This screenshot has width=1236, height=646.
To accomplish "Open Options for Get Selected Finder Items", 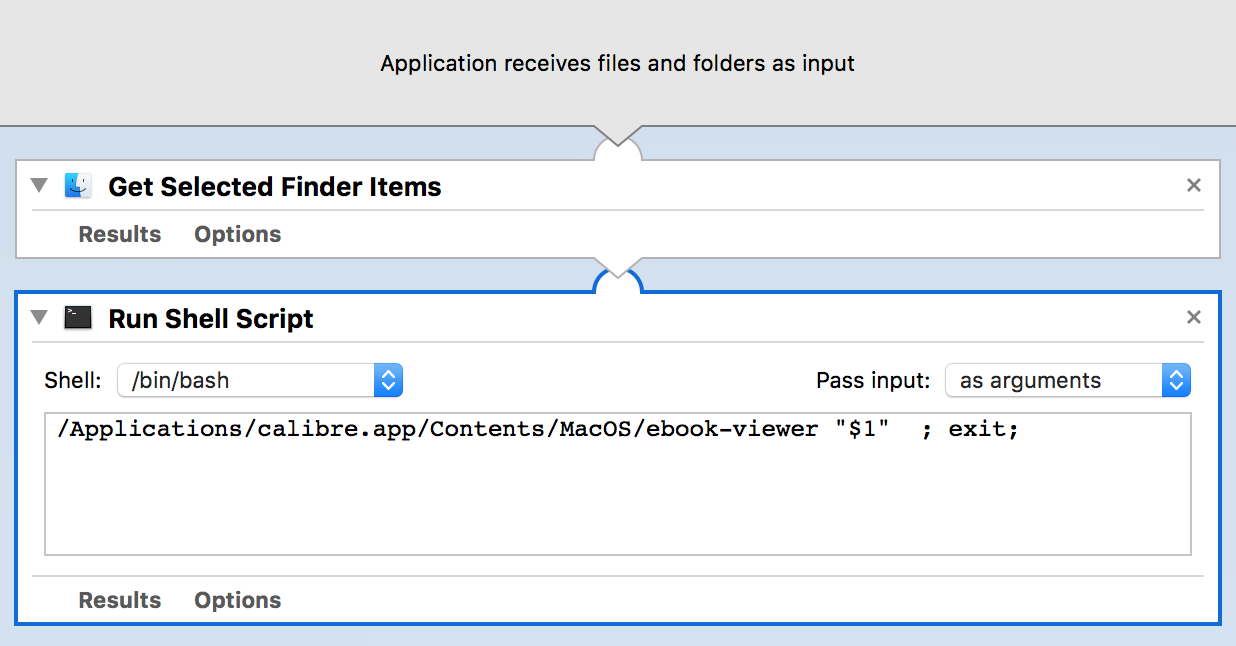I will coord(237,234).
